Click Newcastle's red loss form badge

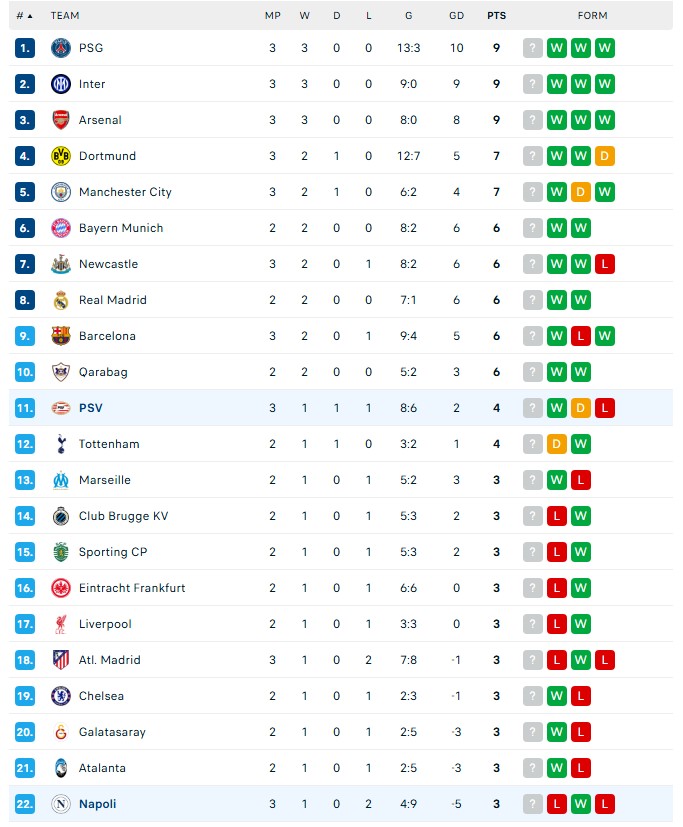(x=604, y=264)
